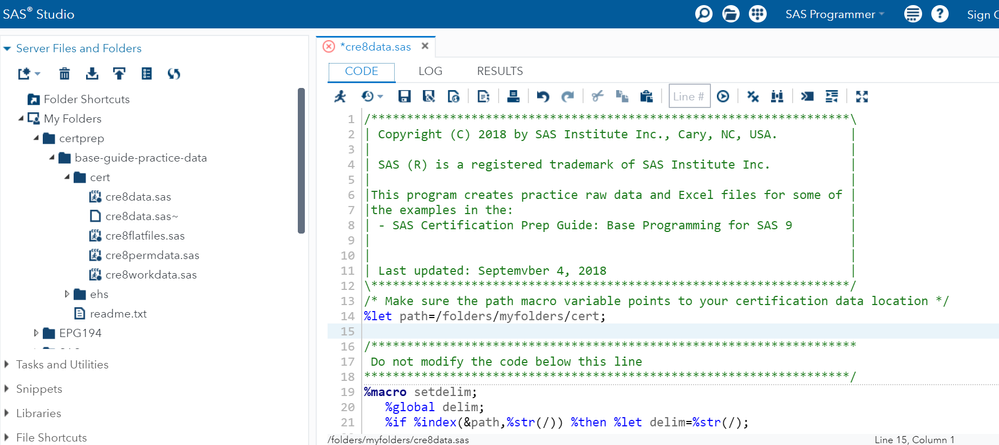Open the new options grid icon in header

757,14
